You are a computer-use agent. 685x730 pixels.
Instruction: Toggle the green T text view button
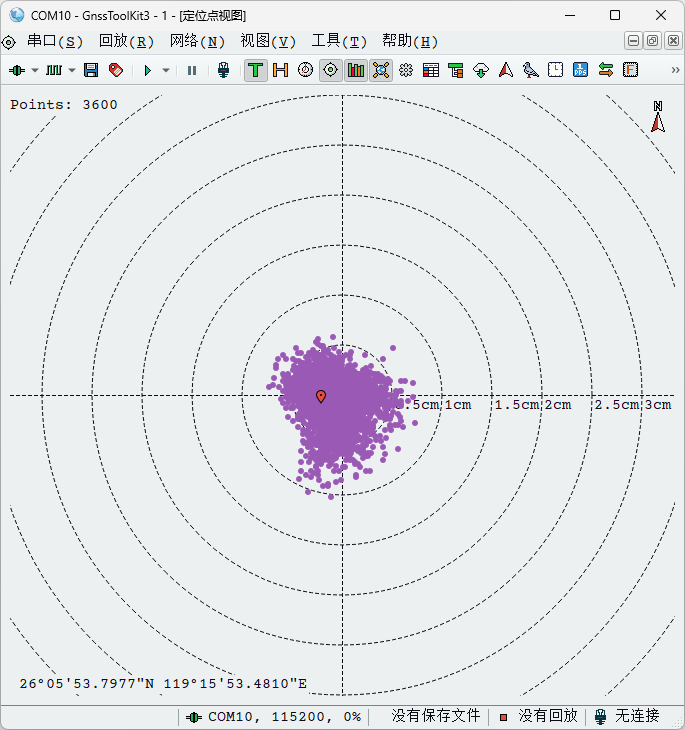point(256,70)
